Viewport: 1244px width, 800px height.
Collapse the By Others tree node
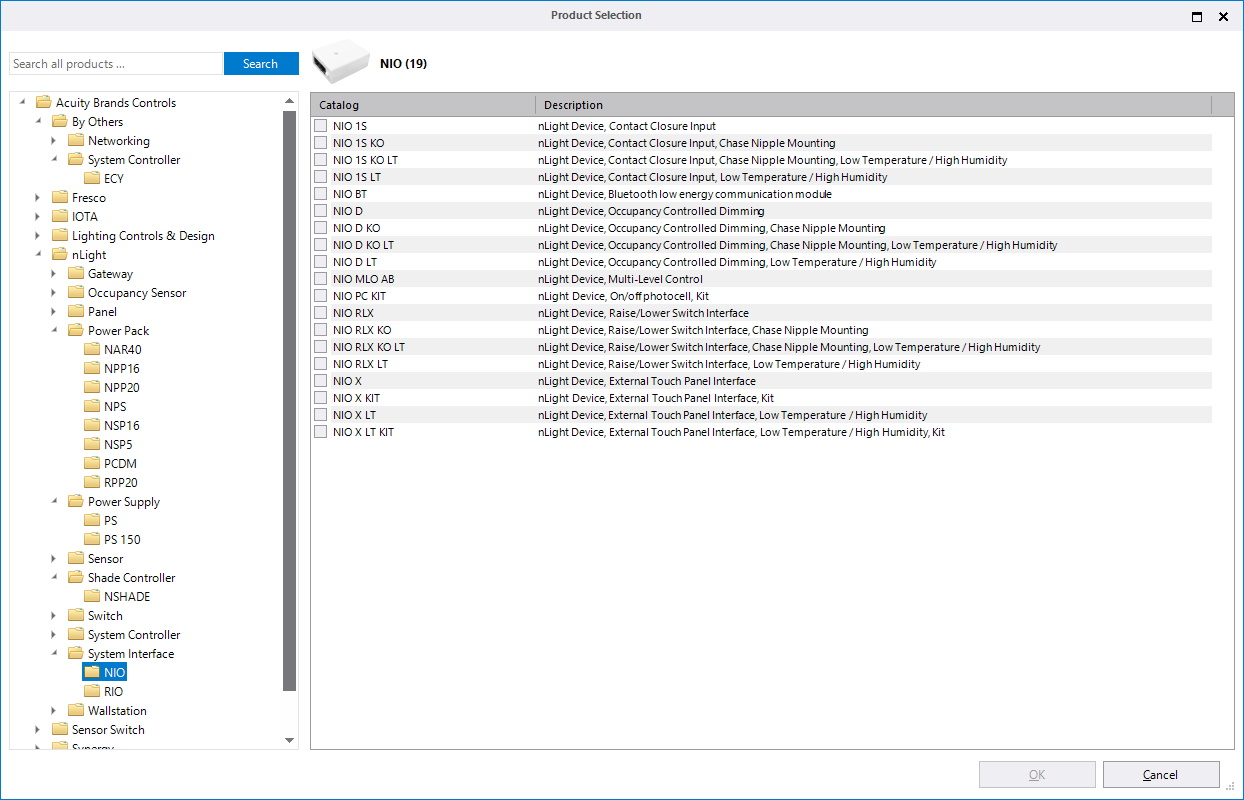[38, 122]
